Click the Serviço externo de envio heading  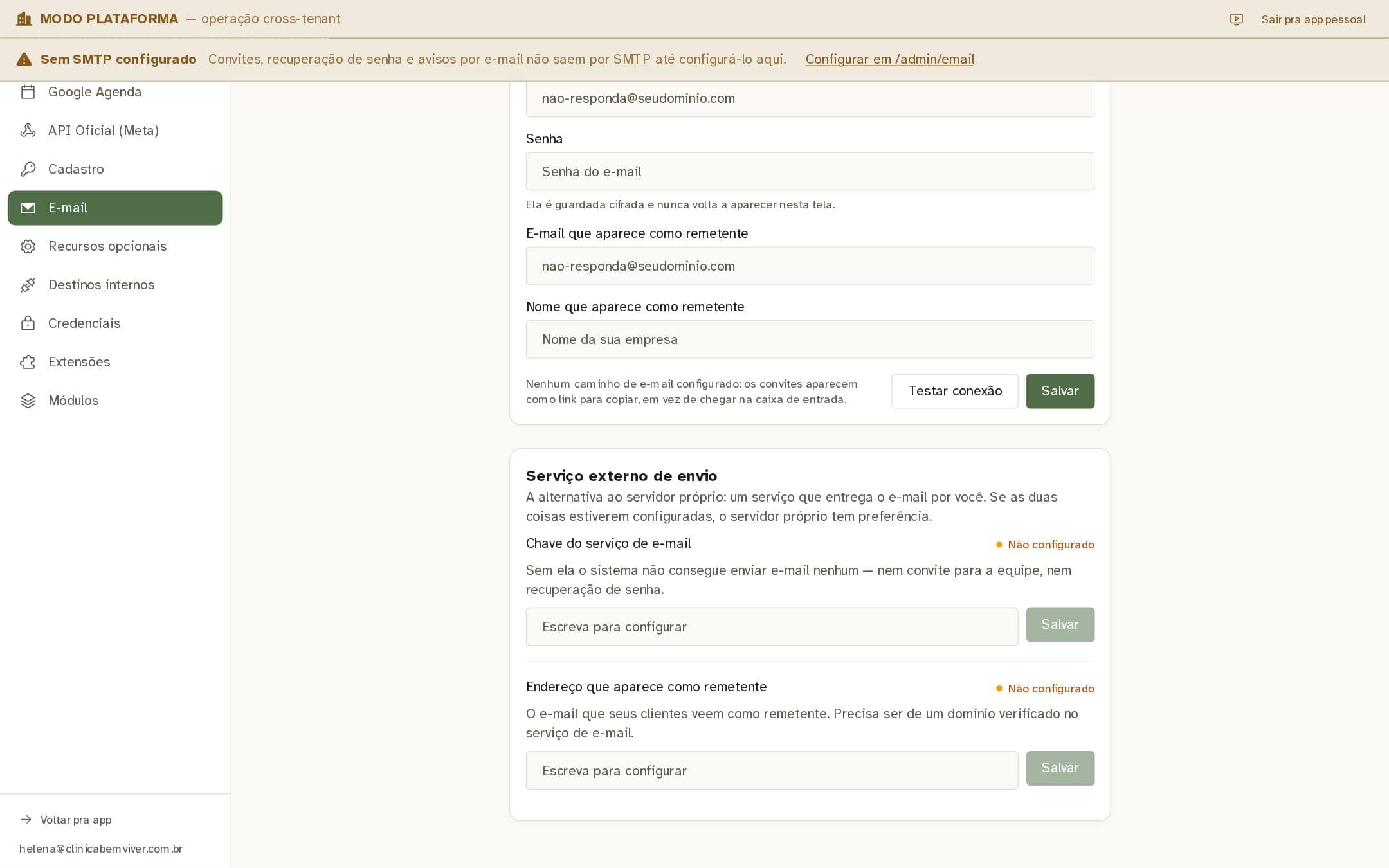tap(621, 476)
